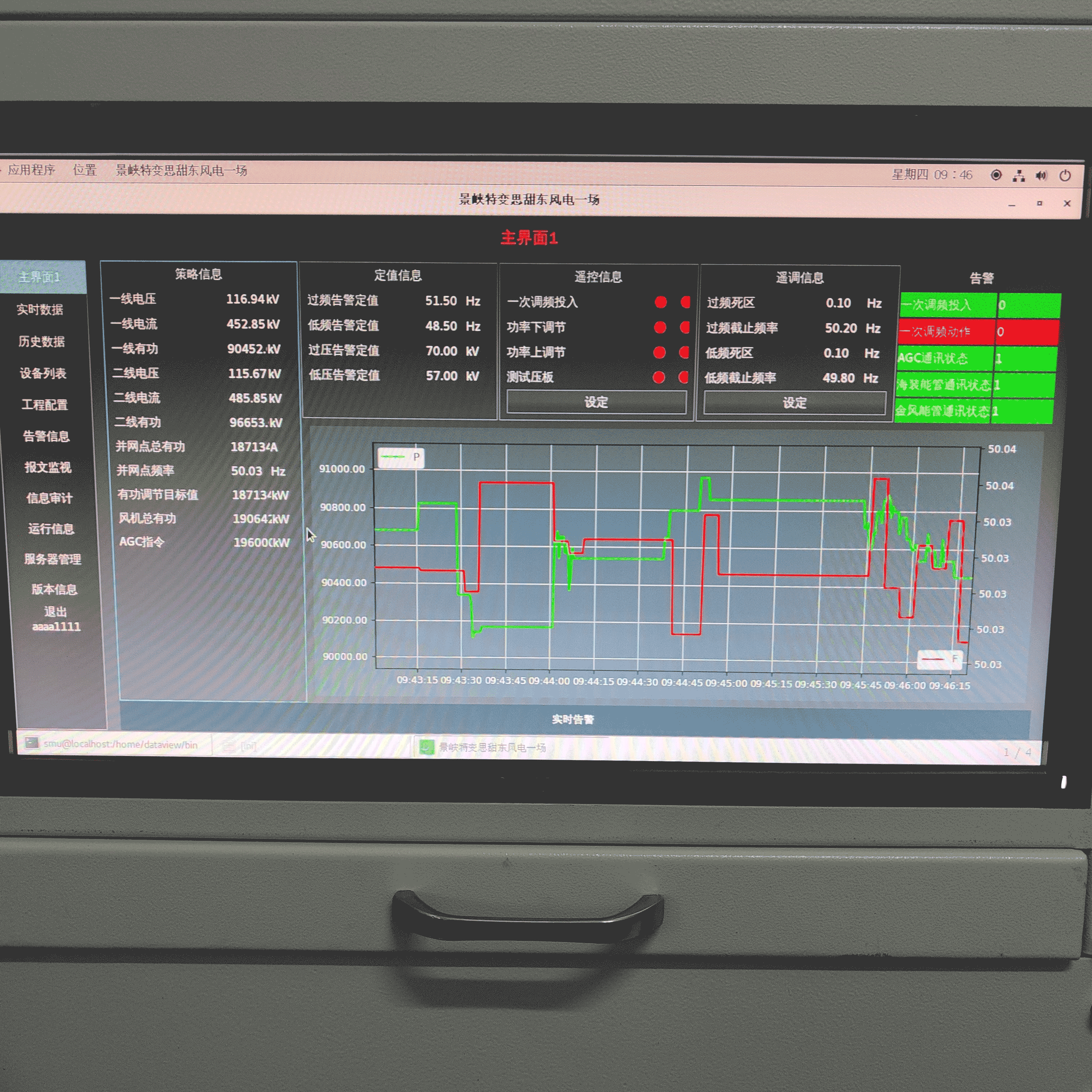Screen dimensions: 1092x1092
Task: Click the green app icon in taskbar
Action: click(x=426, y=747)
